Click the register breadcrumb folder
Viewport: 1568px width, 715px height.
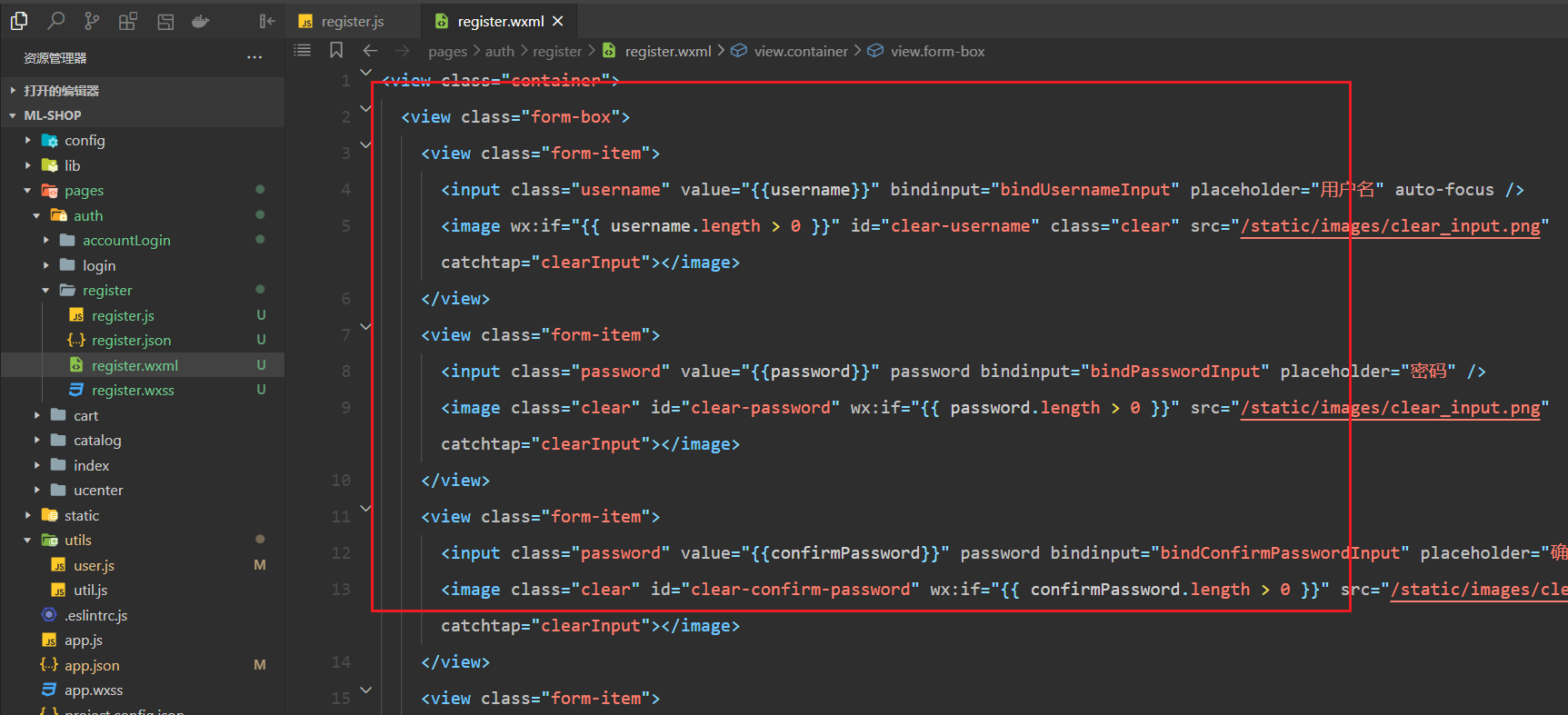point(556,52)
